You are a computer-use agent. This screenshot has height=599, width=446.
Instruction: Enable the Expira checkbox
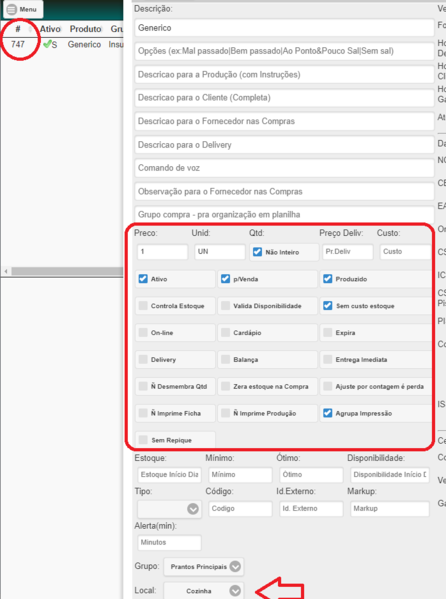pos(328,333)
